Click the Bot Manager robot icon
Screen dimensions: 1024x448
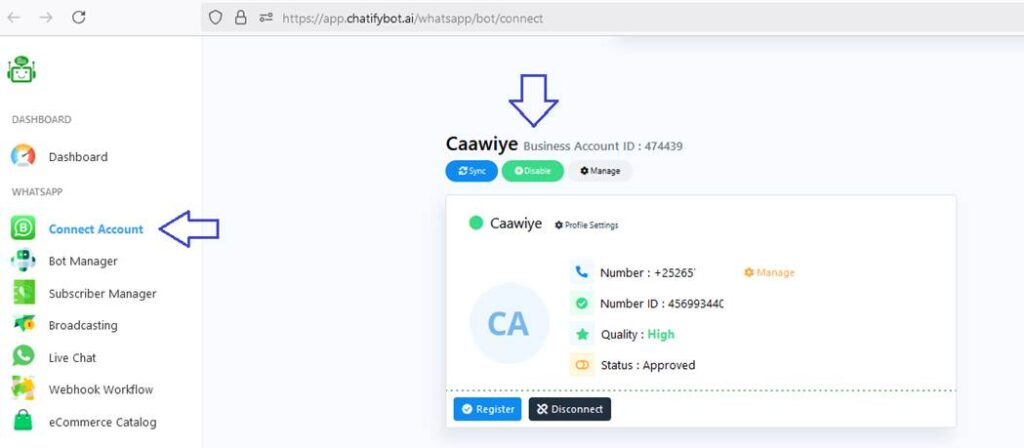tap(23, 261)
